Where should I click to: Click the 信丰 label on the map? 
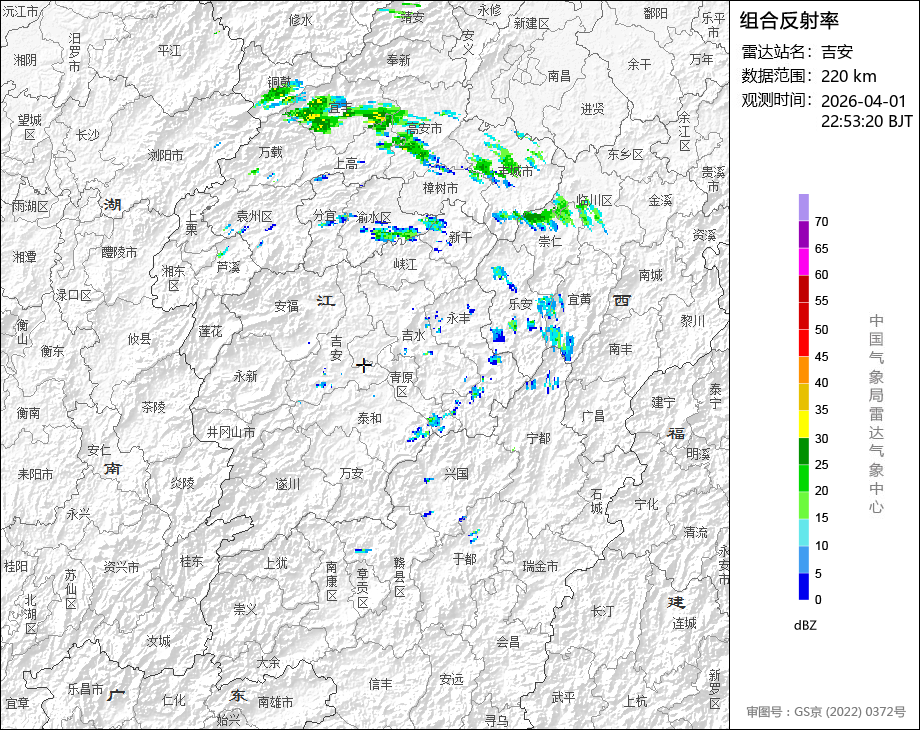(x=381, y=684)
